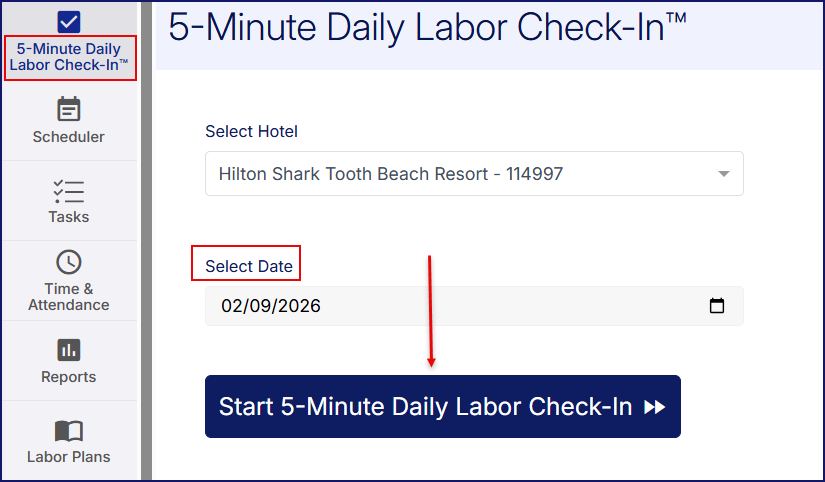The image size is (825, 482).
Task: Click the checkmark icon above 5-Minute Daily Labor Check-In
Action: click(69, 21)
